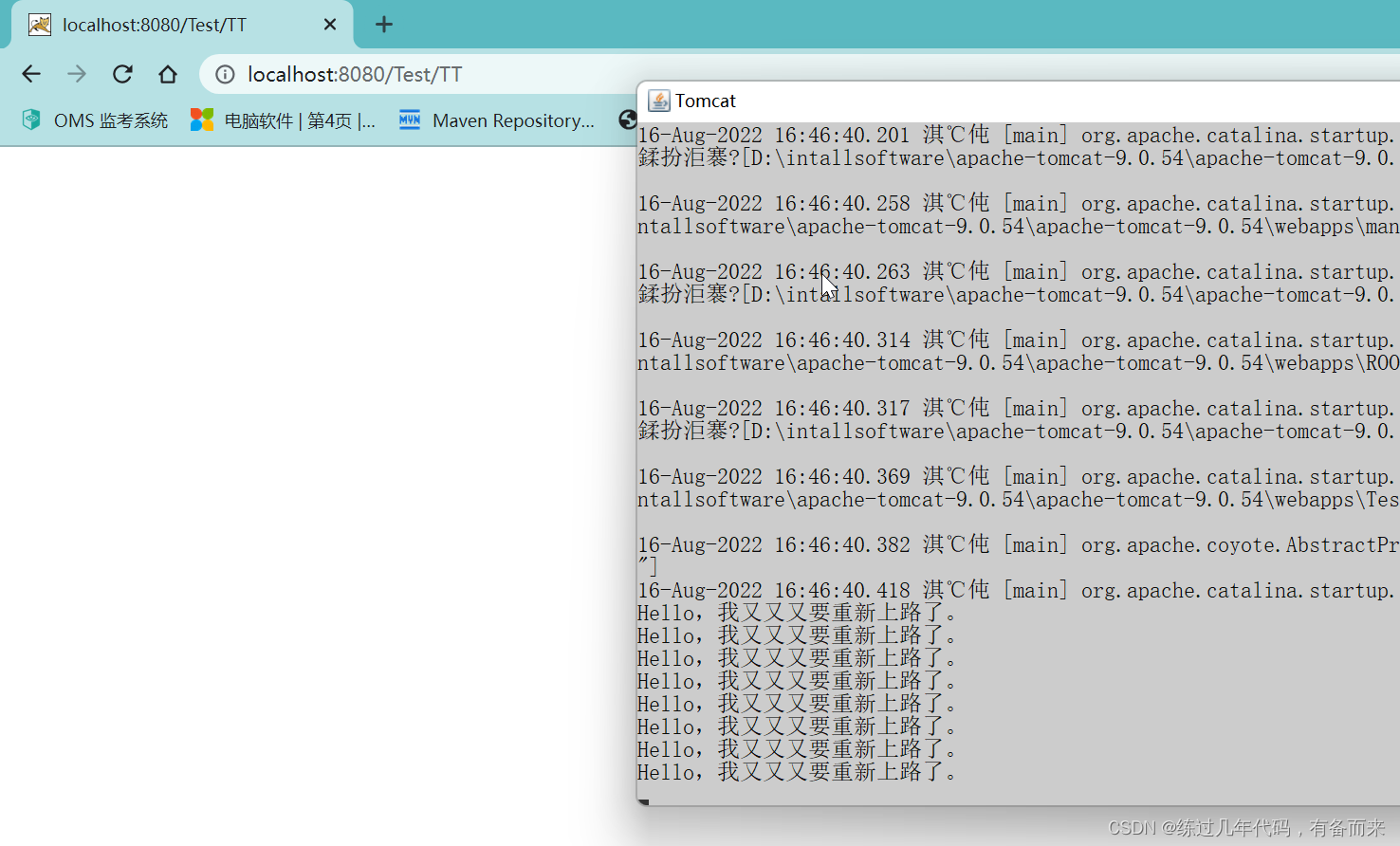This screenshot has width=1400, height=846.
Task: Click the 电脑软件 bookmark colorful favicon
Action: click(x=202, y=120)
